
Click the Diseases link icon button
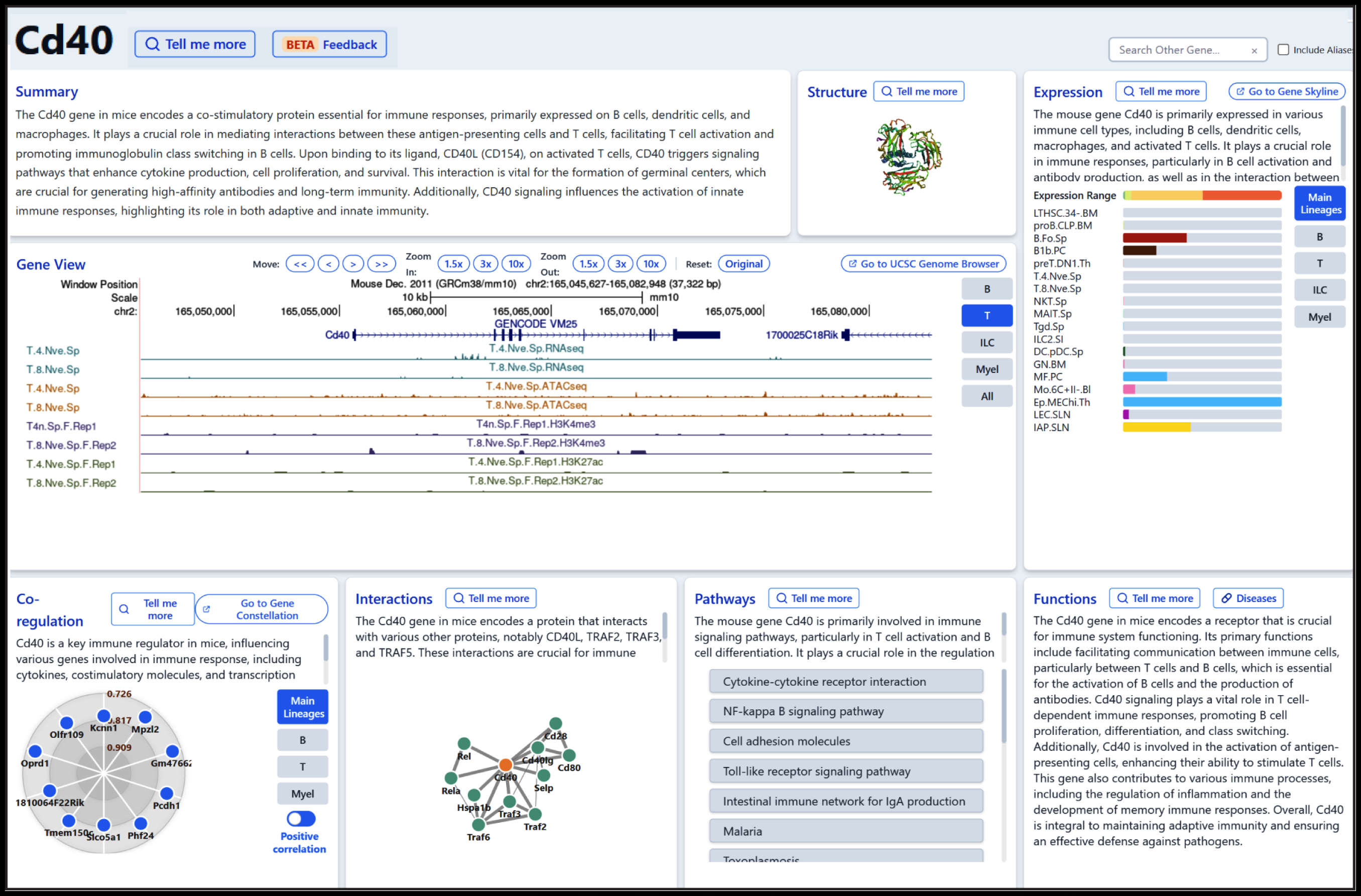click(1248, 598)
